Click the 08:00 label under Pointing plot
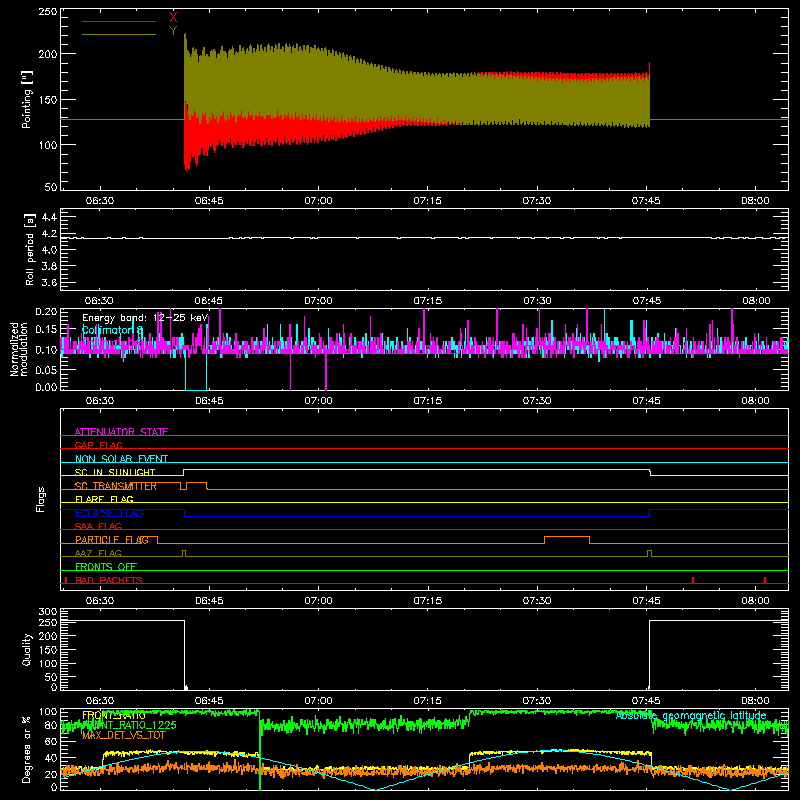 coord(755,201)
